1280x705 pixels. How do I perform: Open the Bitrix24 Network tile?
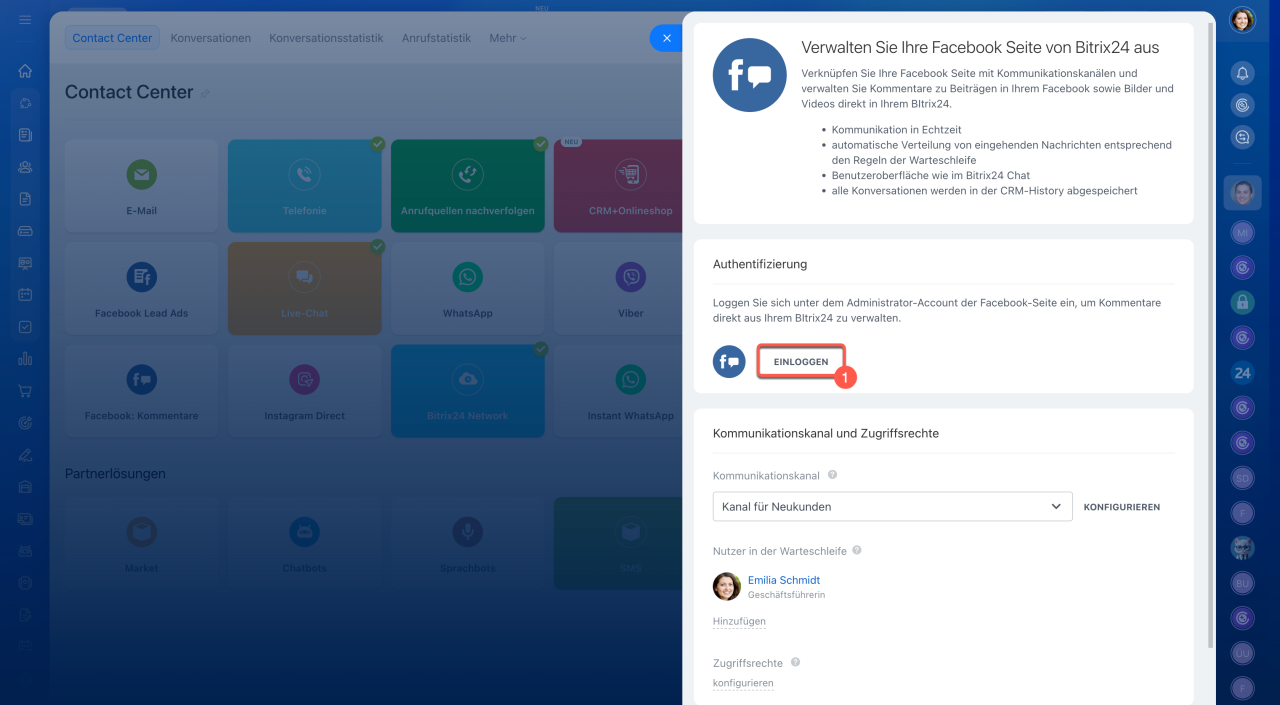[x=467, y=391]
